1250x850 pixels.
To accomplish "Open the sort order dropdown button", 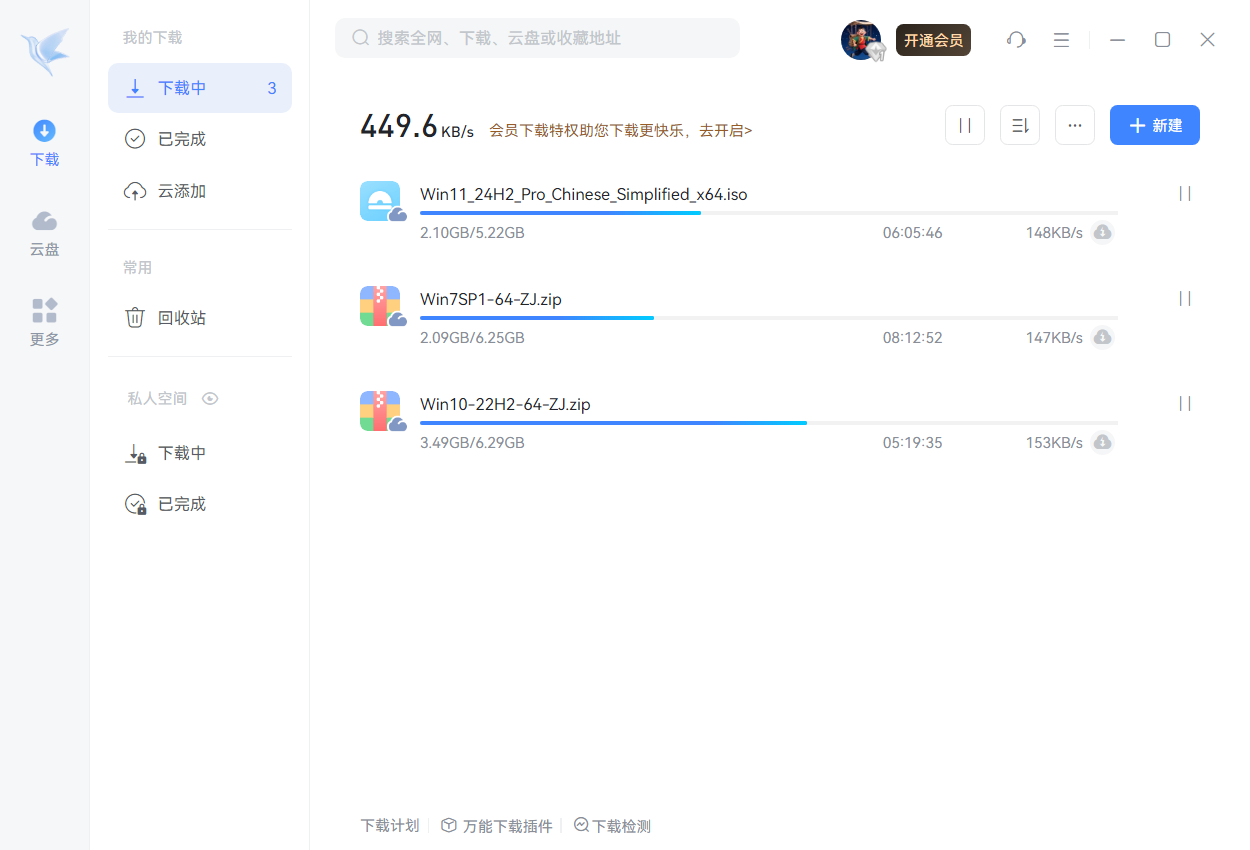I will click(x=1020, y=125).
